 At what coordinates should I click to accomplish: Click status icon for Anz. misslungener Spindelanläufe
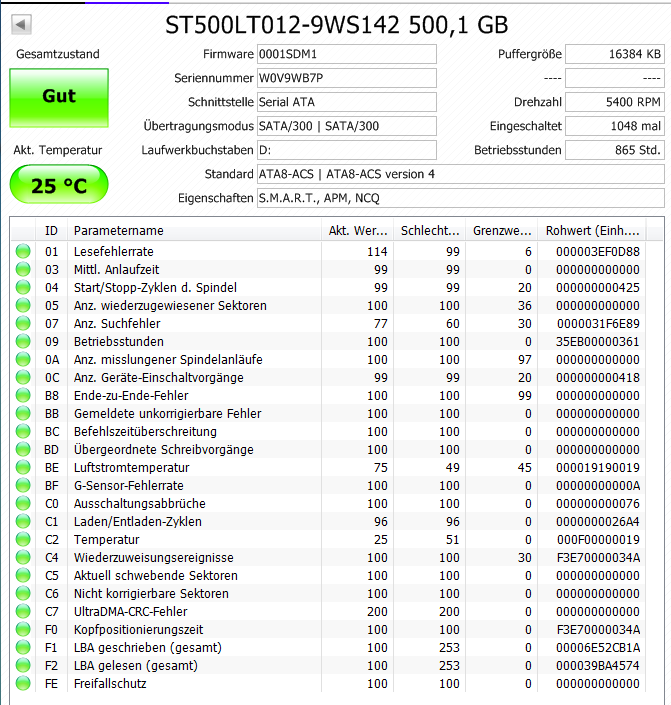(x=23, y=359)
